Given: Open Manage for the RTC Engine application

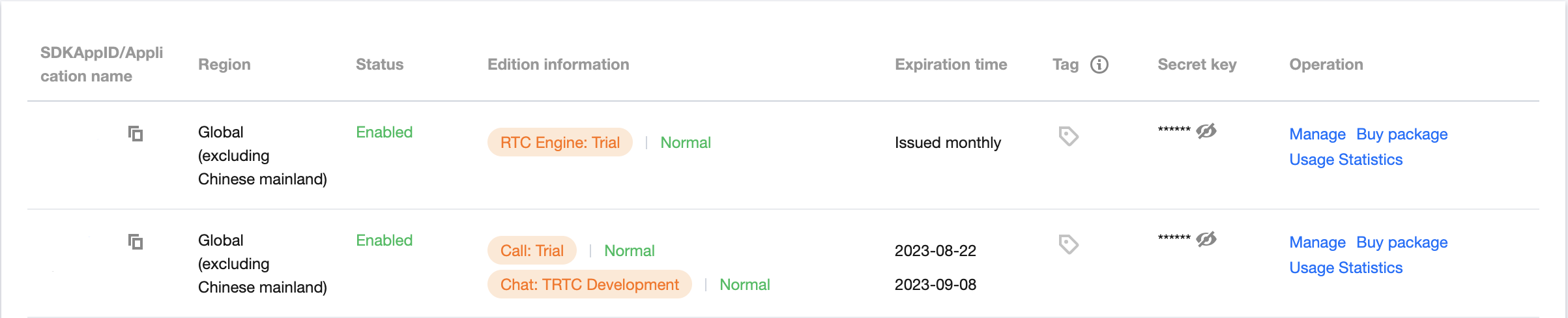Looking at the screenshot, I should tap(1317, 134).
